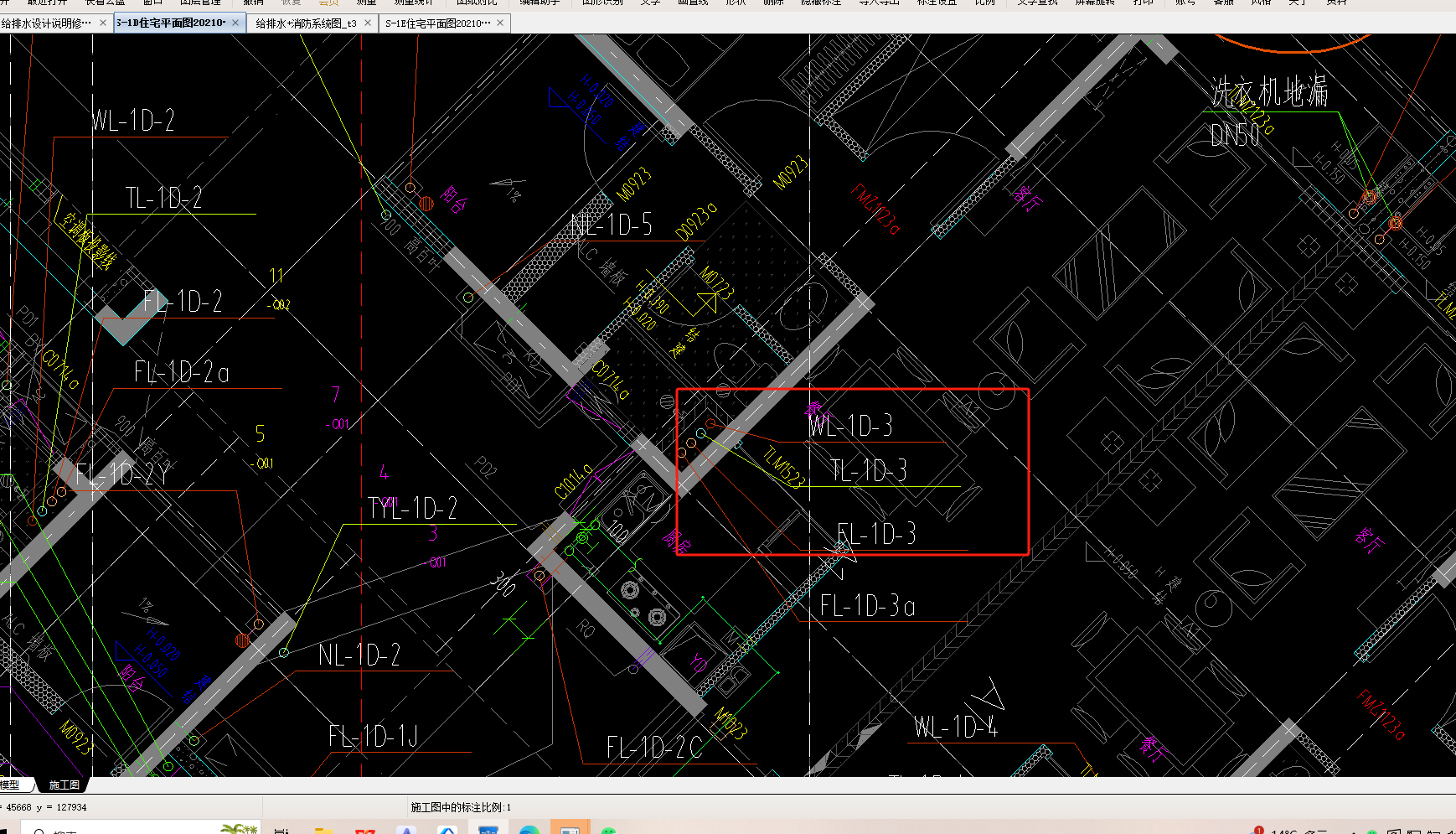
Task: Select the WL-1D-2 pipe label
Action: [133, 121]
